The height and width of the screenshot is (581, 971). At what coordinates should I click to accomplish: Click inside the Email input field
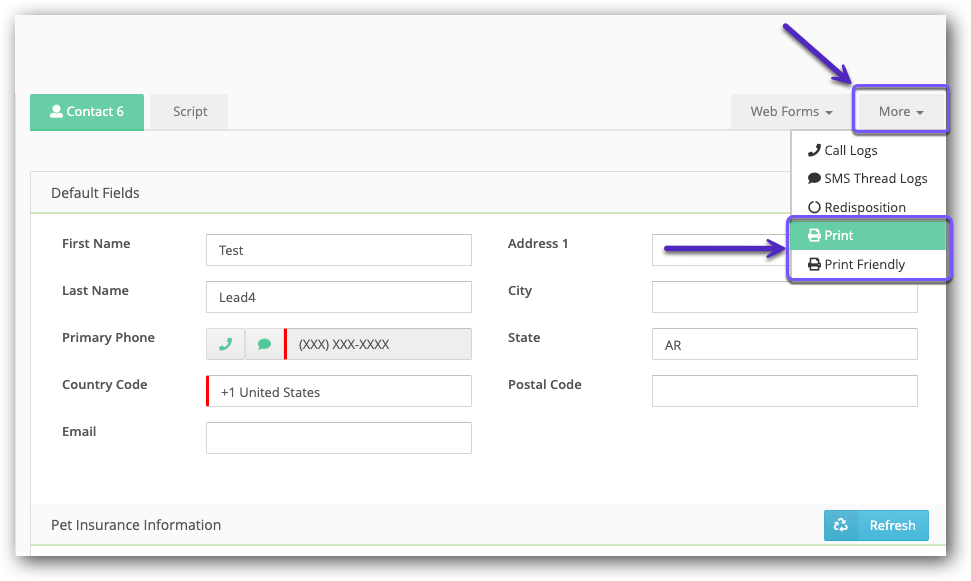(x=338, y=437)
